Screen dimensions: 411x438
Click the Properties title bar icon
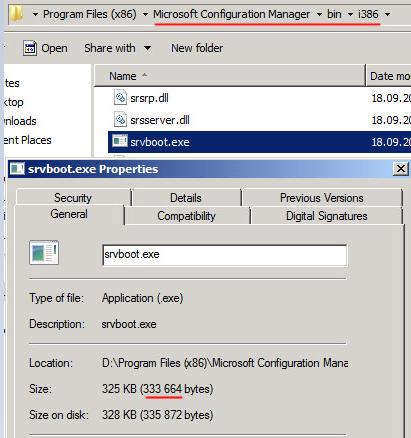[x=17, y=169]
